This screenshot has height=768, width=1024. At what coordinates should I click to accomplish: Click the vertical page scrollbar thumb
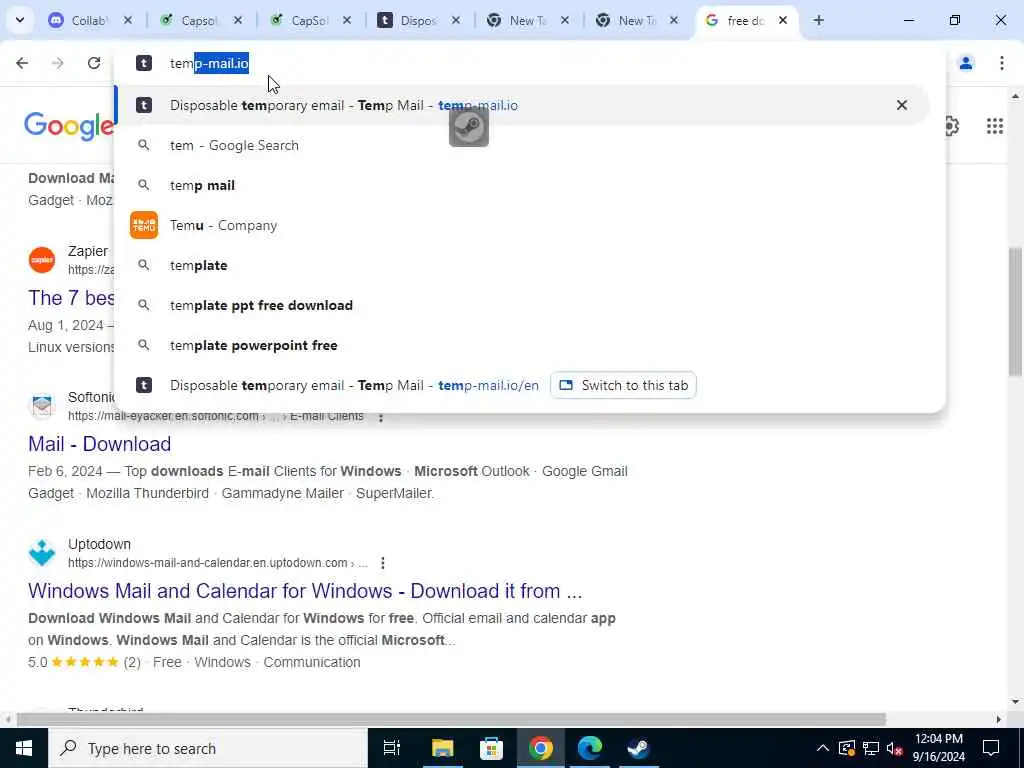tap(1016, 312)
